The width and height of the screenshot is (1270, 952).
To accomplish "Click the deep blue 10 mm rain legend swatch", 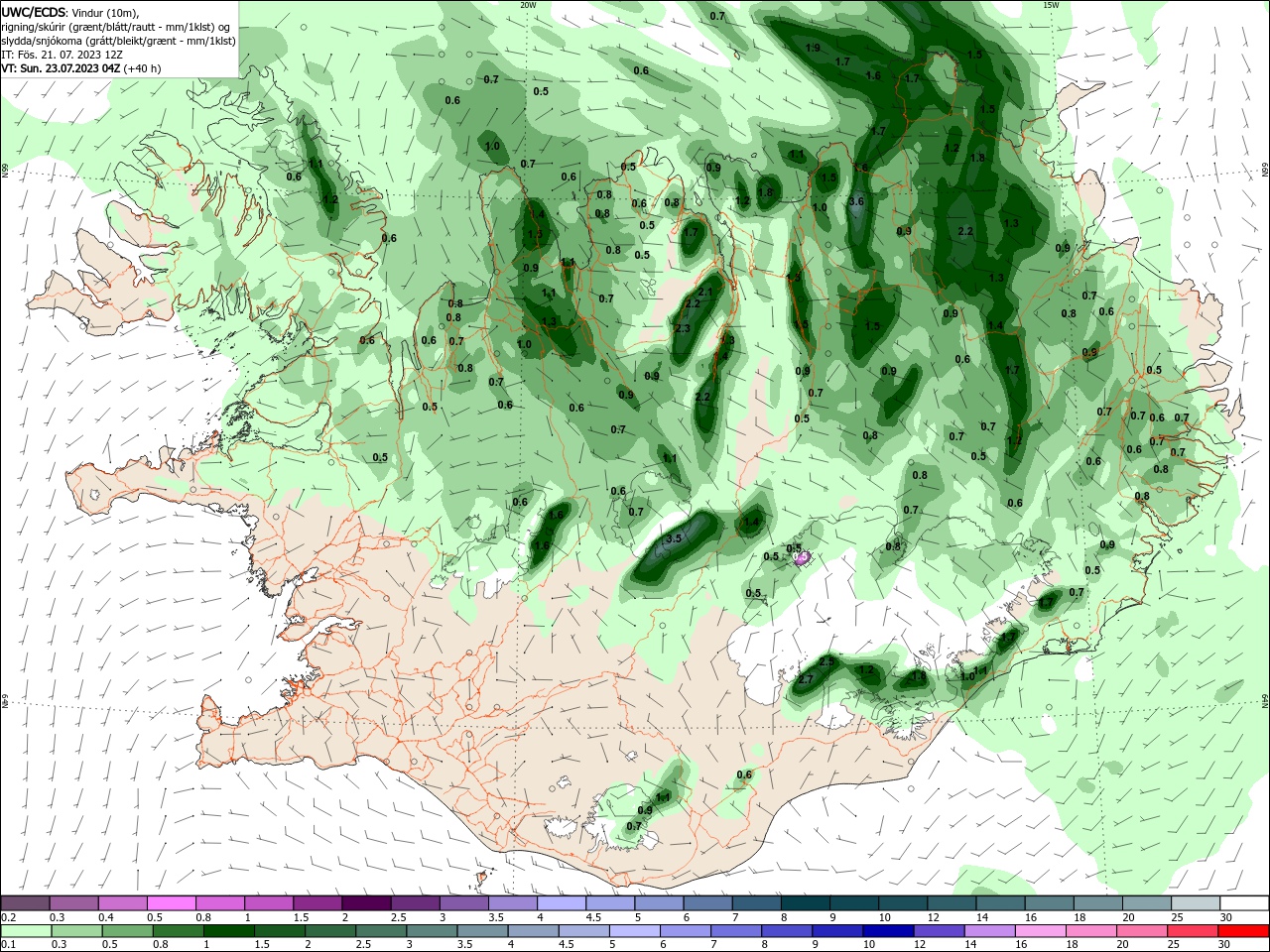I will [x=887, y=931].
